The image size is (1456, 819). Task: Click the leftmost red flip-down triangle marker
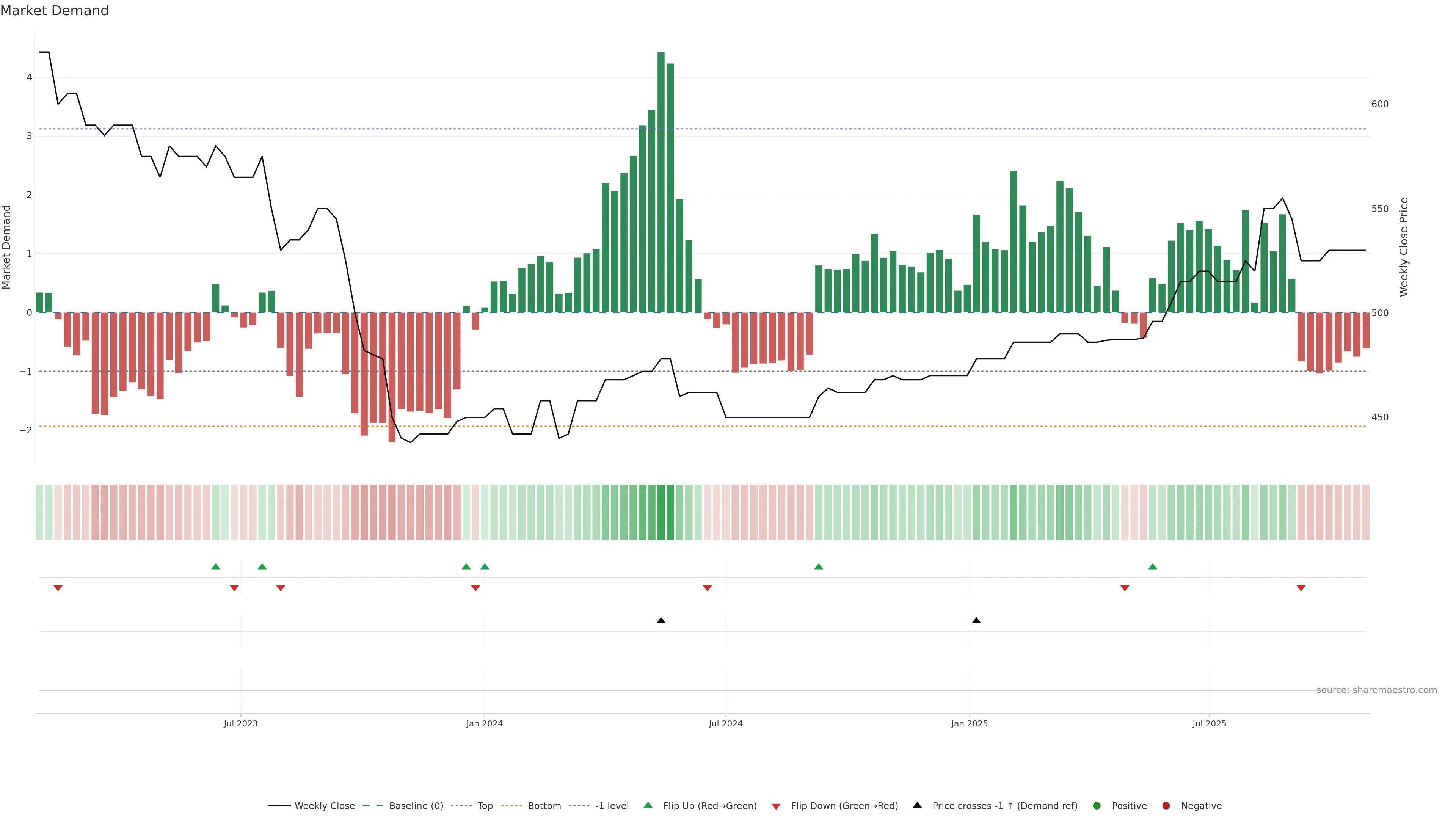click(58, 588)
